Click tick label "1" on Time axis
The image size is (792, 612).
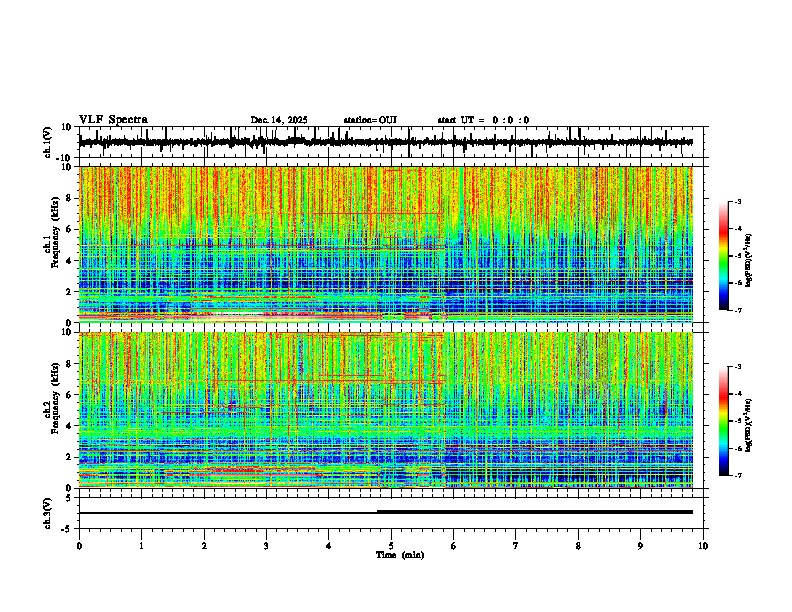click(x=141, y=546)
